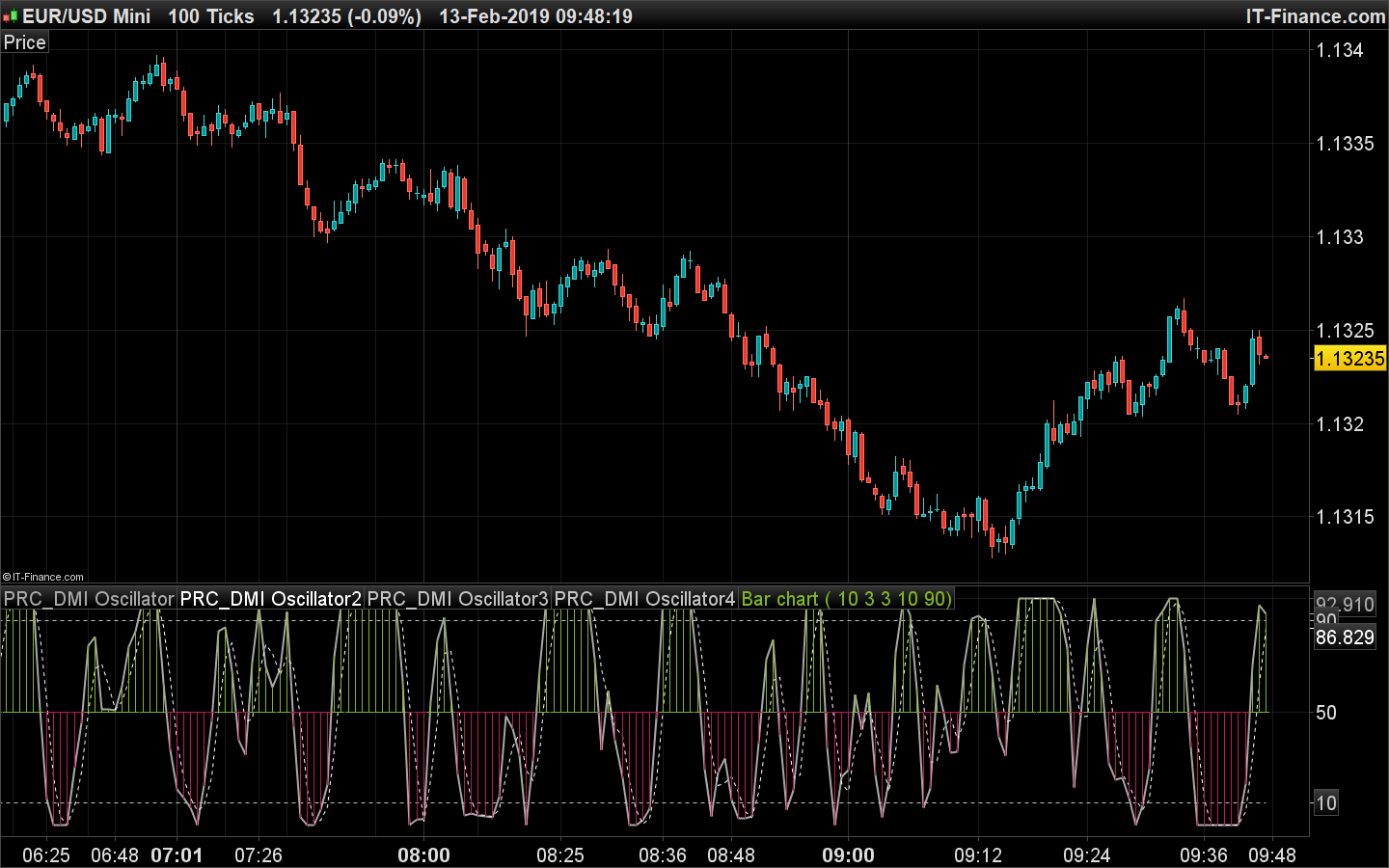Click the 08:48 time axis label
Viewport: 1389px width, 868px height.
pos(731,855)
